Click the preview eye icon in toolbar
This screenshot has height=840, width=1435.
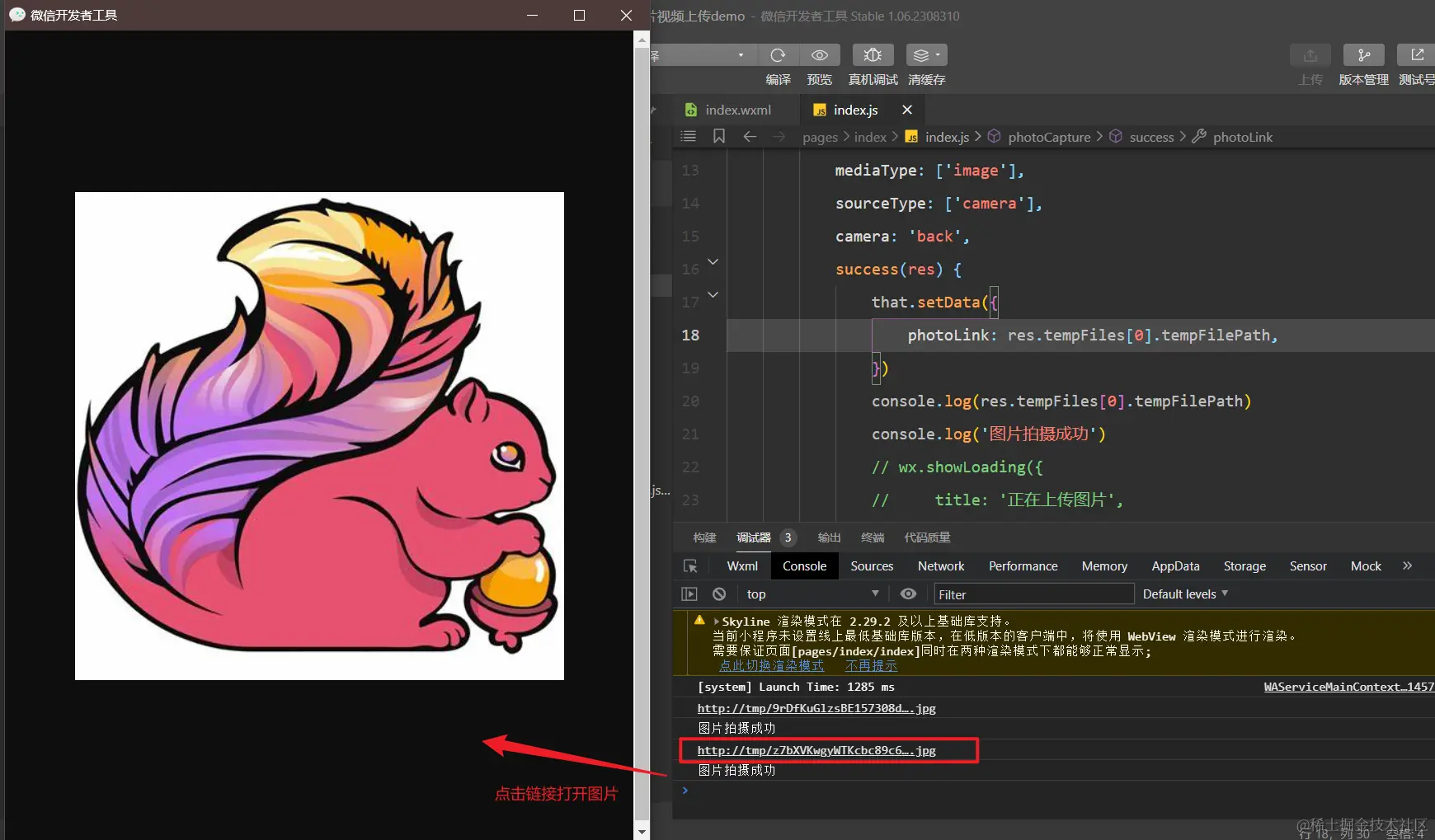pos(820,55)
